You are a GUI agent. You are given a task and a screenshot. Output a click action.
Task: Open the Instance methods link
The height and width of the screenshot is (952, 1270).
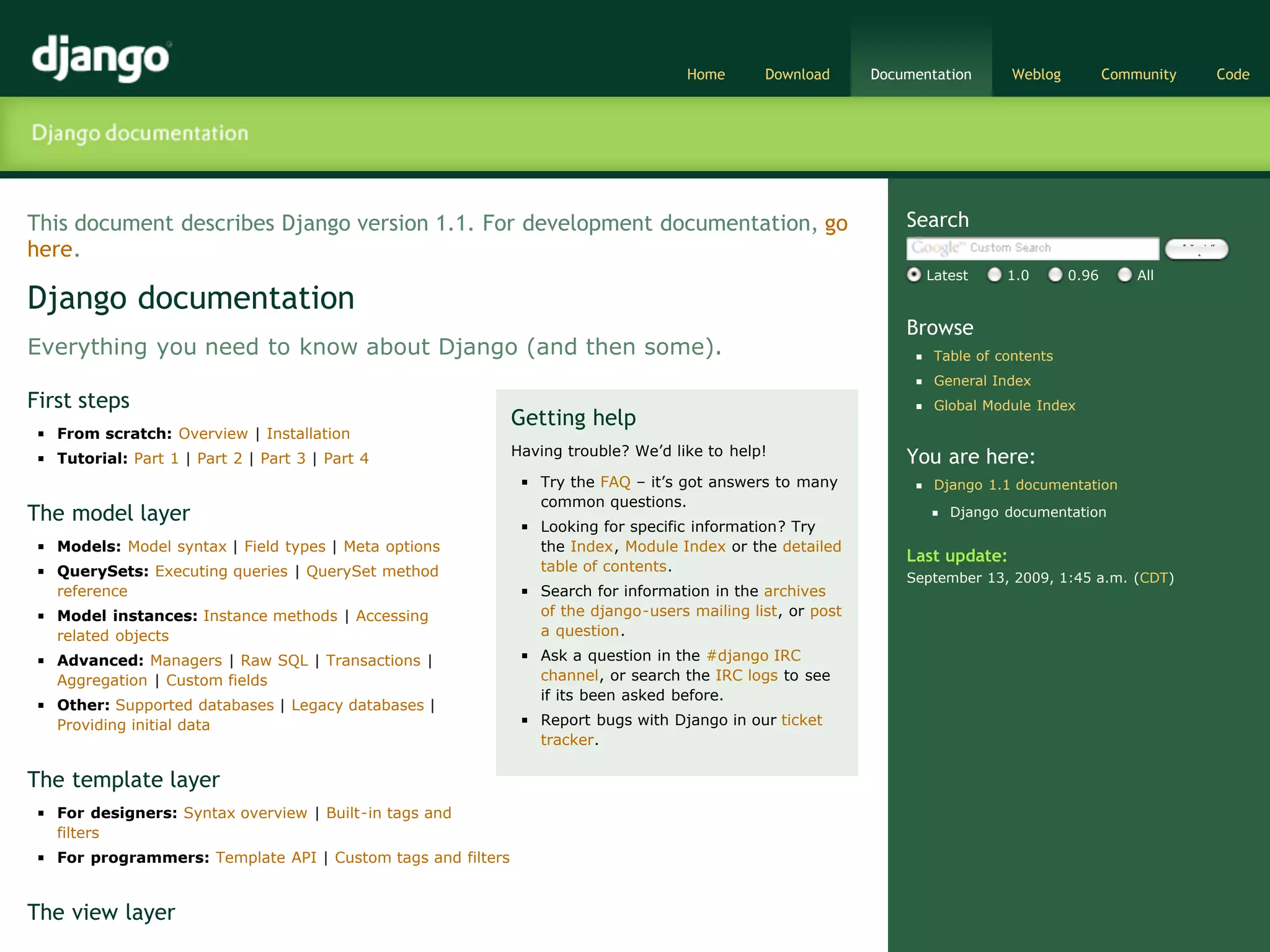point(270,615)
